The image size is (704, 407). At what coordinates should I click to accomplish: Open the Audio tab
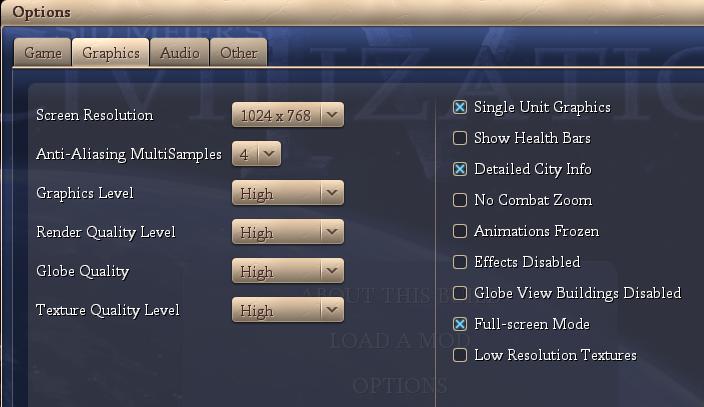pyautogui.click(x=180, y=53)
